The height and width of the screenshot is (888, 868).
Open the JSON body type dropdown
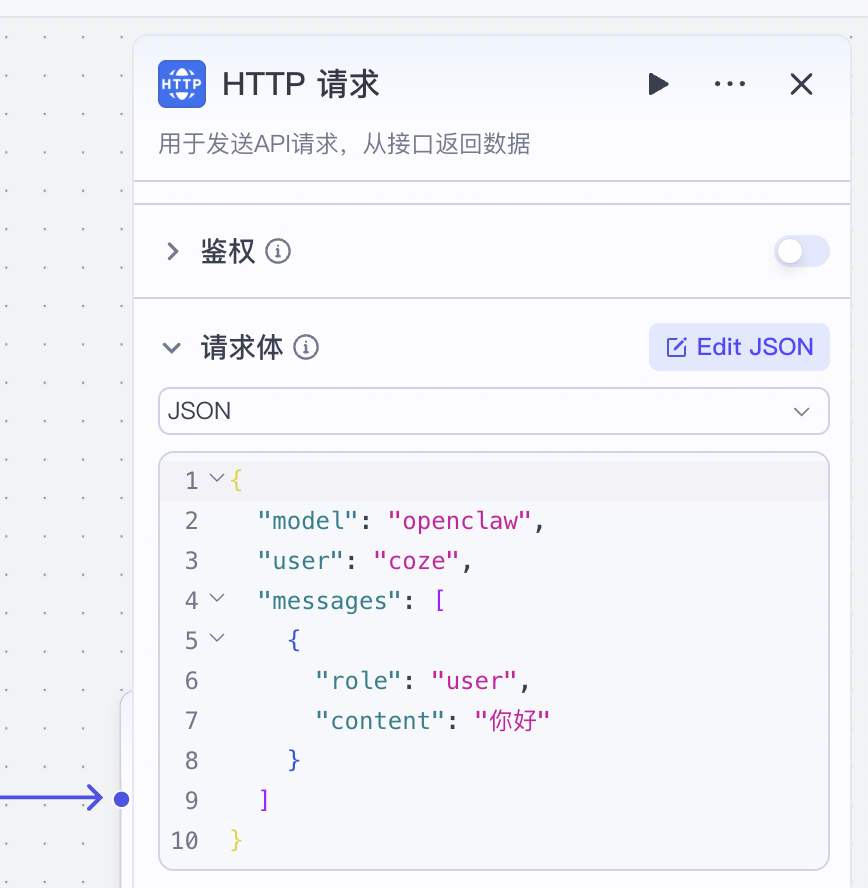tap(493, 411)
